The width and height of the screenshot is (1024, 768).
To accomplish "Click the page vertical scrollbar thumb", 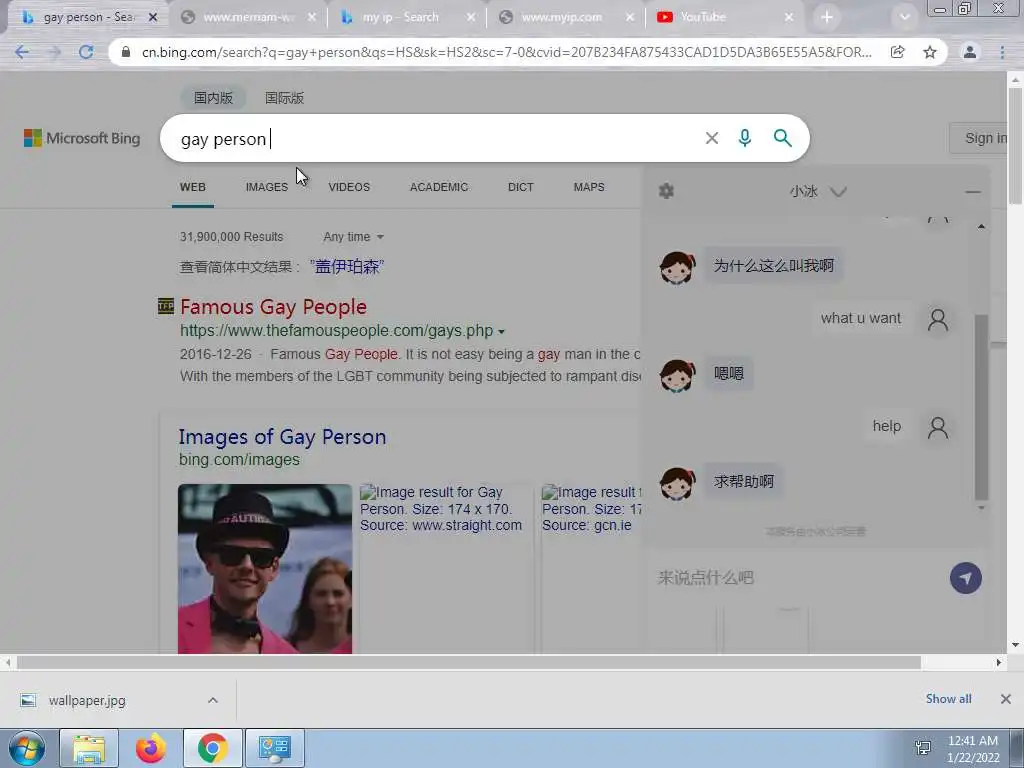I will (1015, 145).
